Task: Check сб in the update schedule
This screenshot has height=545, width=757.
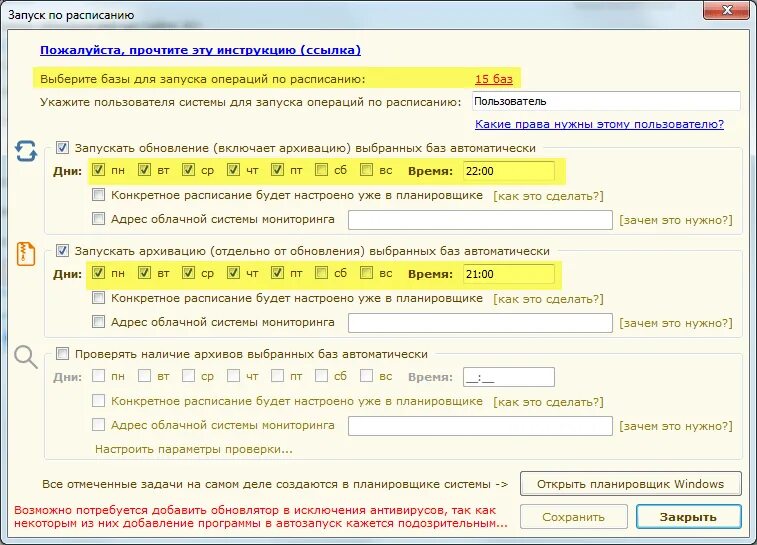Action: (321, 170)
